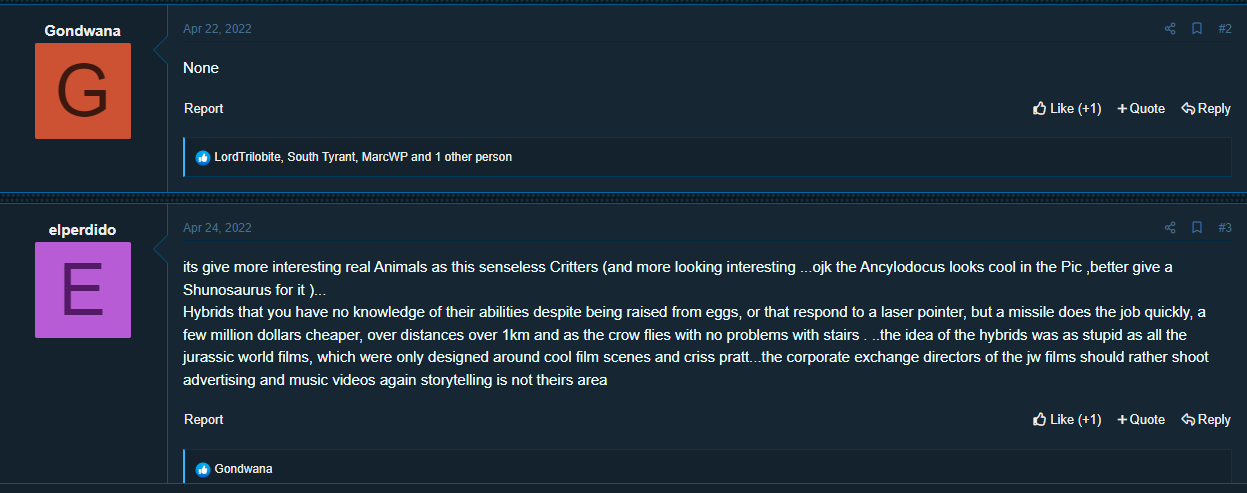Open the #3 post permalink
The height and width of the screenshot is (493, 1247).
tap(1225, 228)
